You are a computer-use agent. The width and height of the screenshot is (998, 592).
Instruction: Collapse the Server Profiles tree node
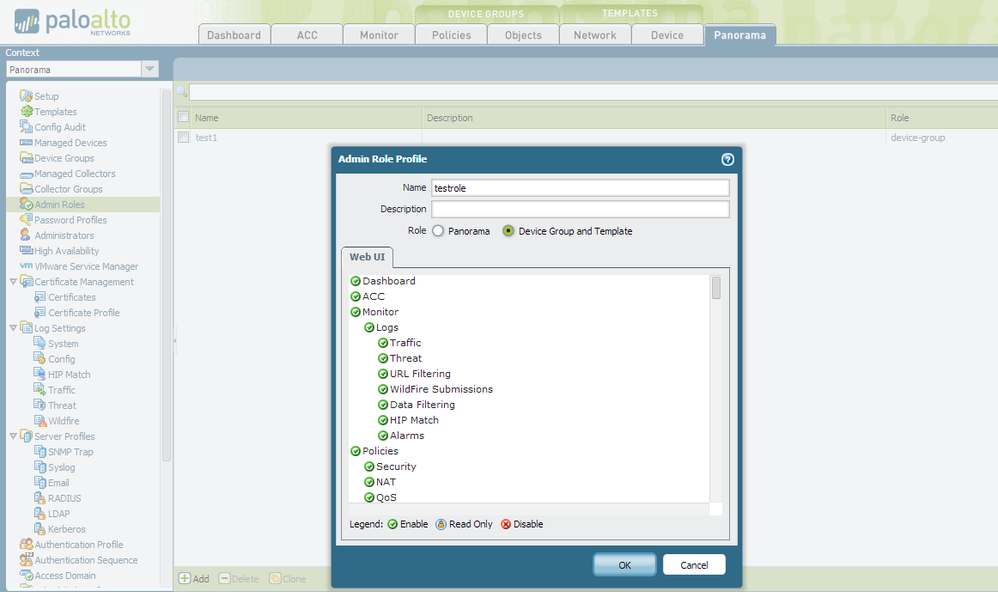[13, 436]
